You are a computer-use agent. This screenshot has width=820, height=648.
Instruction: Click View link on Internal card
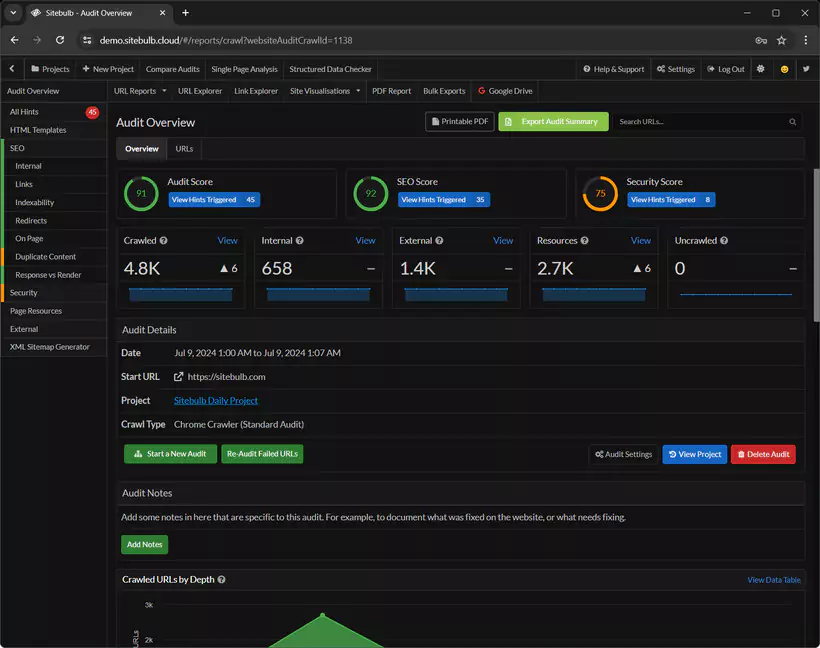(366, 241)
